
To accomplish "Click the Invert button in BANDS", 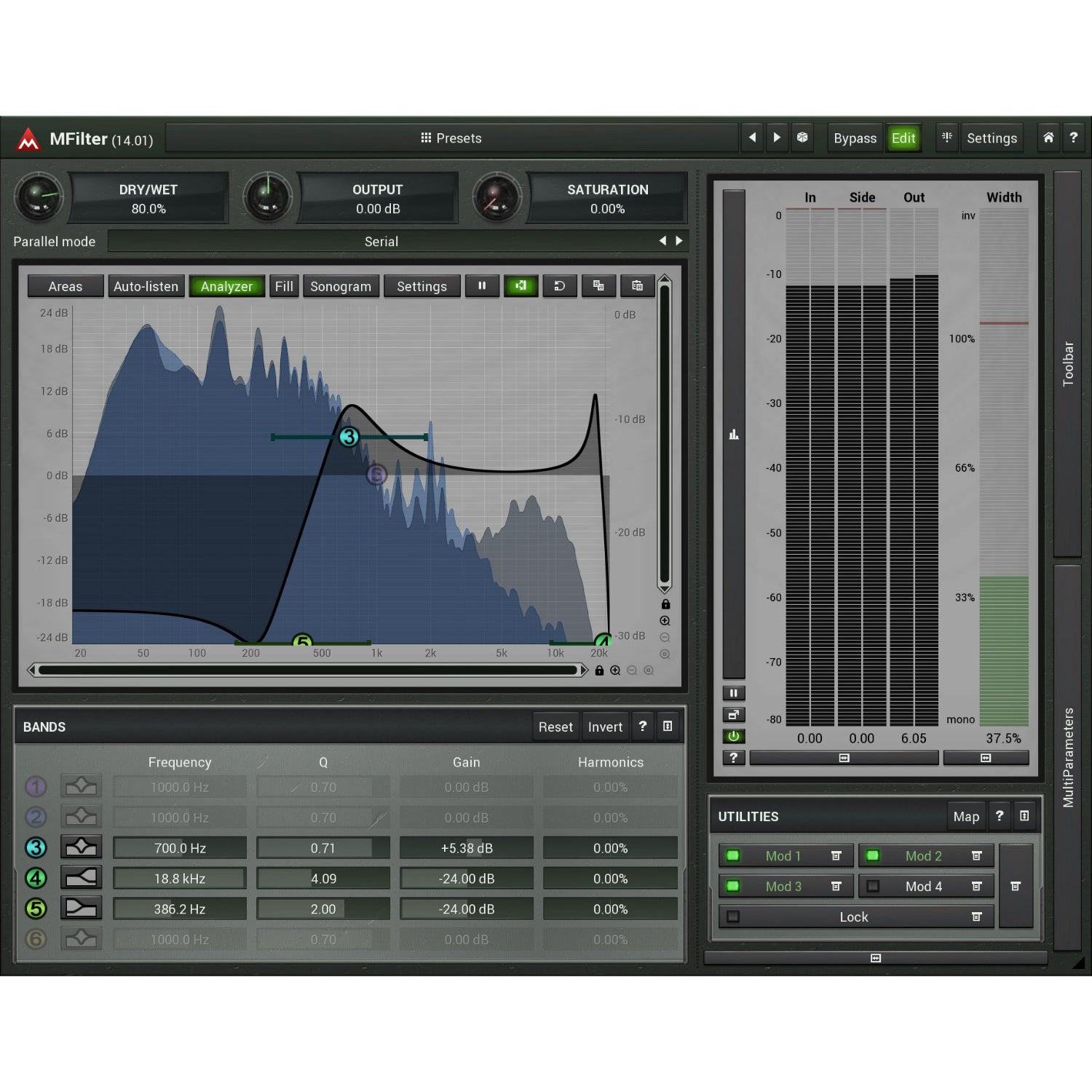I will (605, 727).
